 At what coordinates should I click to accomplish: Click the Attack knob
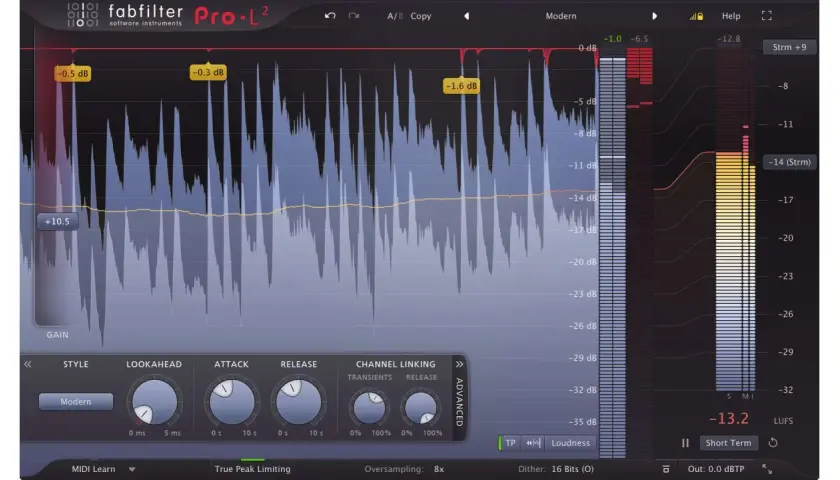click(231, 402)
